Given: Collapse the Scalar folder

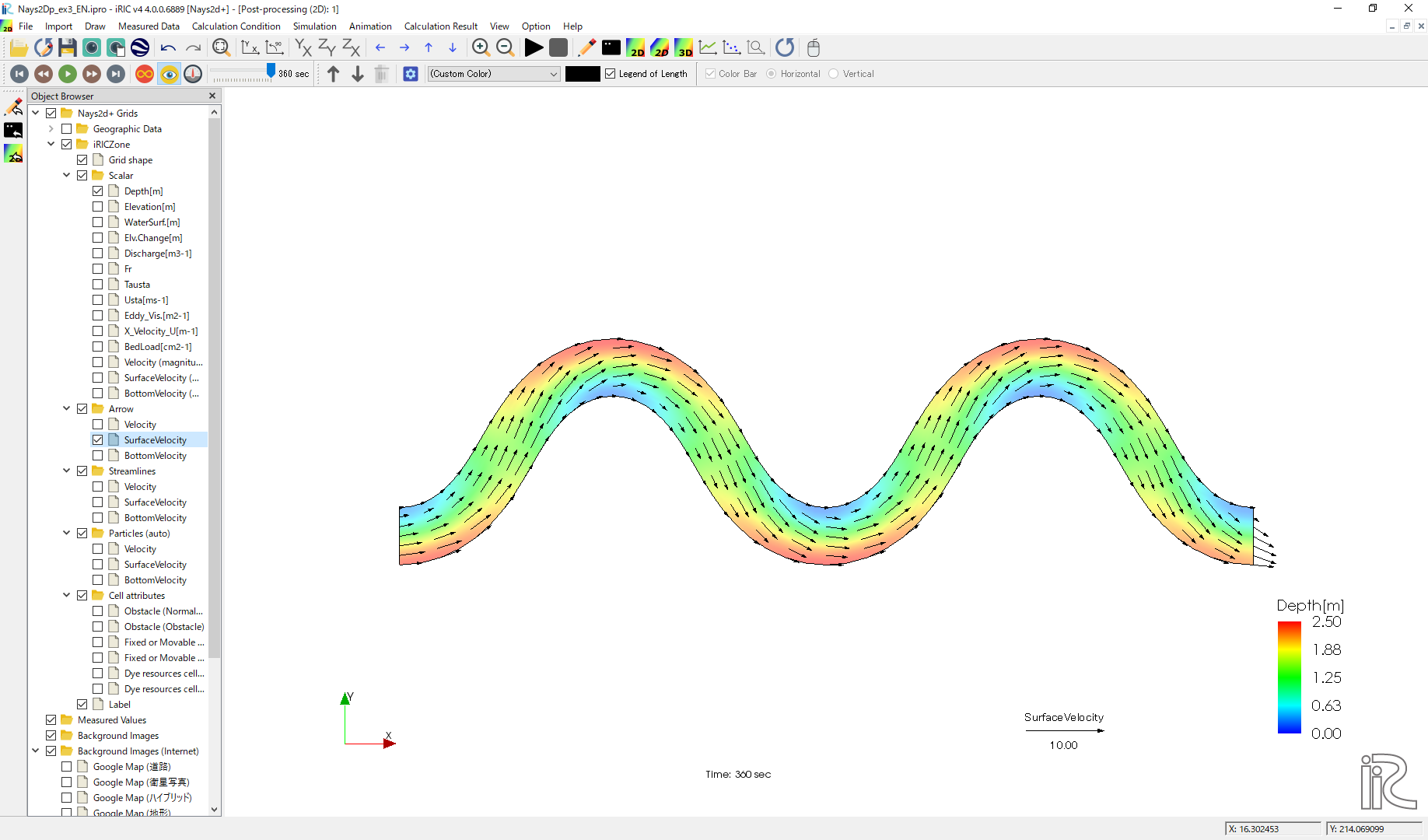Looking at the screenshot, I should tap(67, 176).
